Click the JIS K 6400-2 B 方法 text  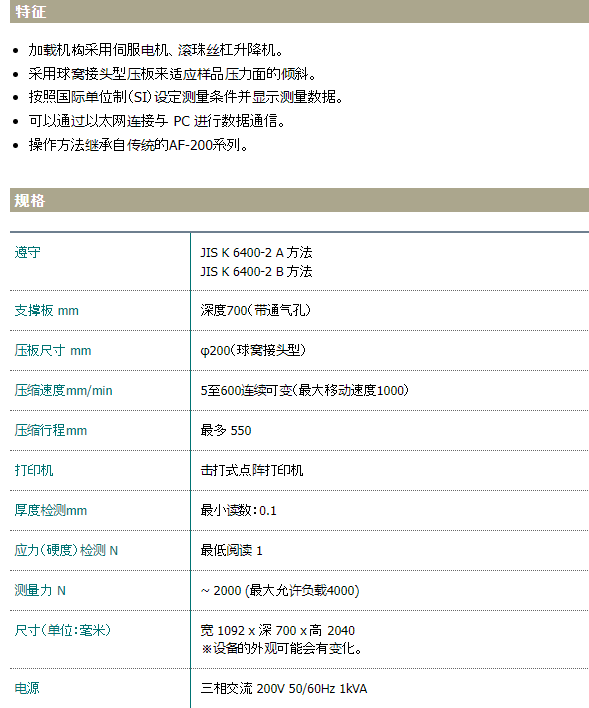256,271
